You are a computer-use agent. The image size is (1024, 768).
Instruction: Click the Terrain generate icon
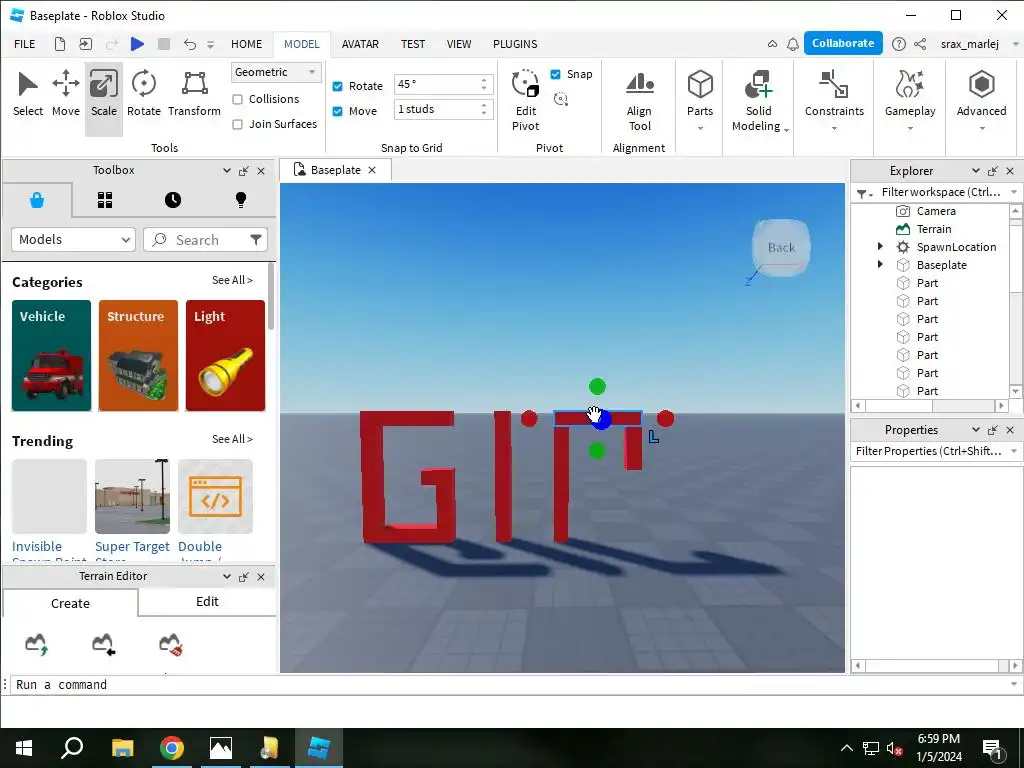[x=36, y=644]
